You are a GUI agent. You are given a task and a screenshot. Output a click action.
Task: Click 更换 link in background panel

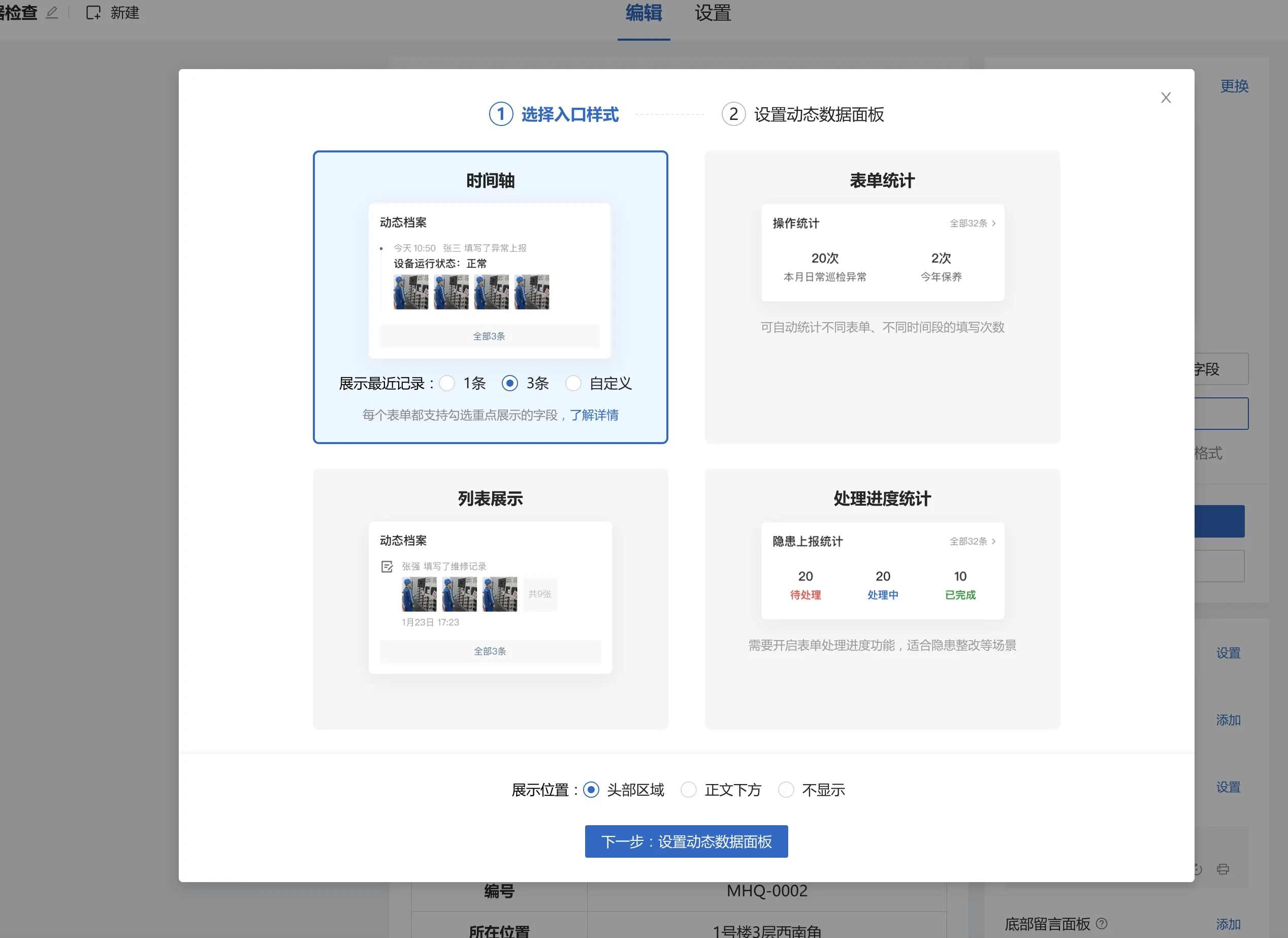pos(1234,86)
